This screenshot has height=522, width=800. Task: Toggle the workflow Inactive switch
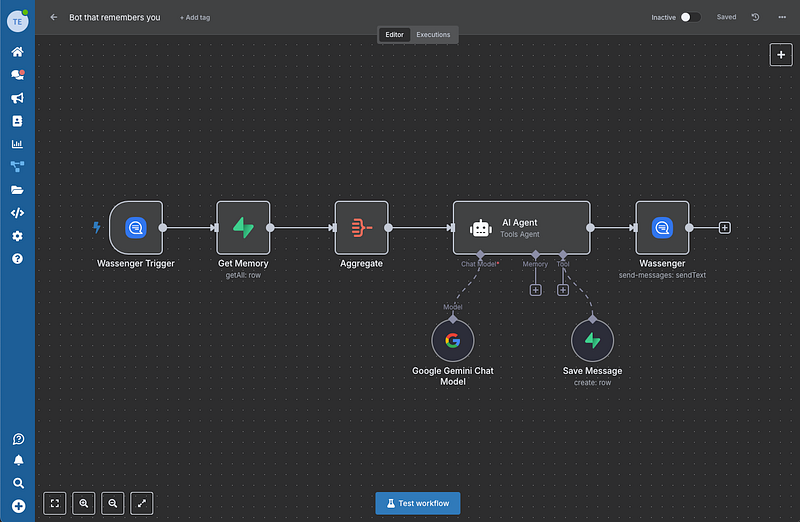[690, 17]
